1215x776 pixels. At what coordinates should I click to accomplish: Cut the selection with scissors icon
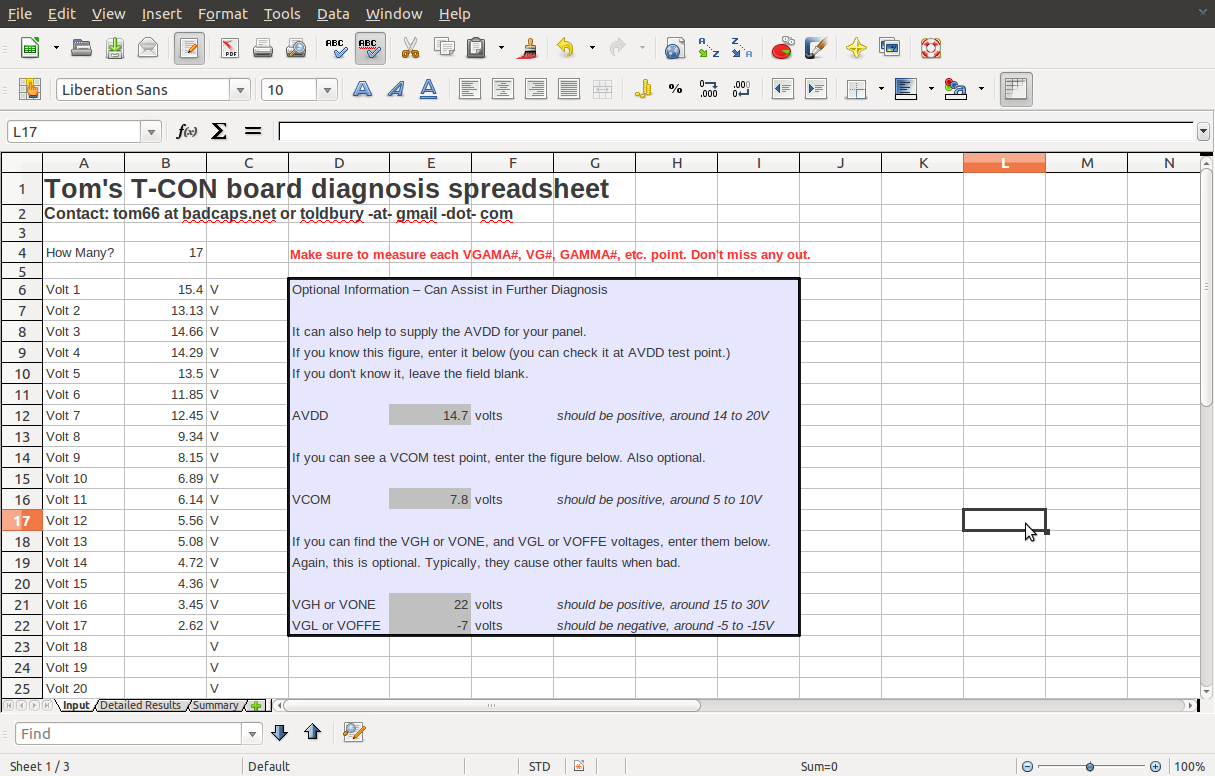[x=410, y=47]
